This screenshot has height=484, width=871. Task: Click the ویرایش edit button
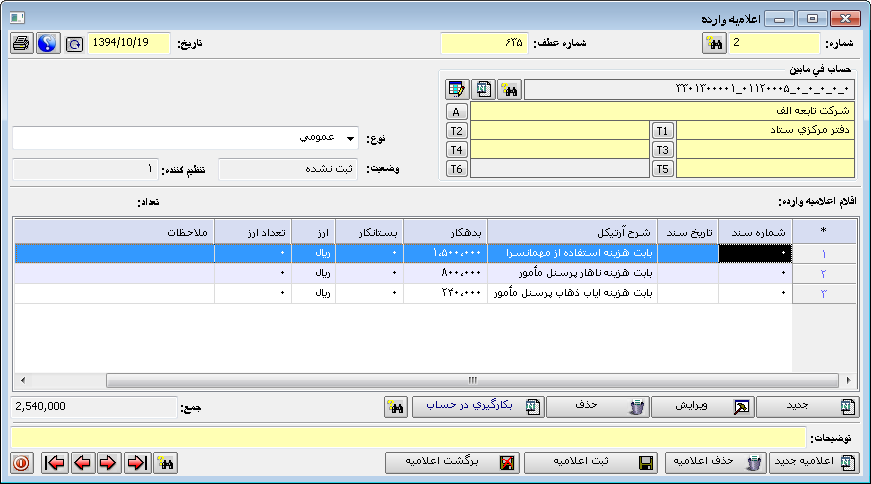(x=701, y=407)
